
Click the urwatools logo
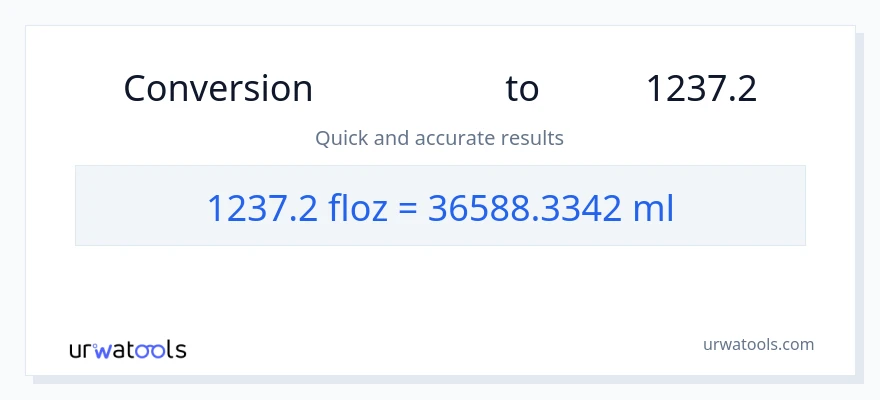[x=127, y=350]
